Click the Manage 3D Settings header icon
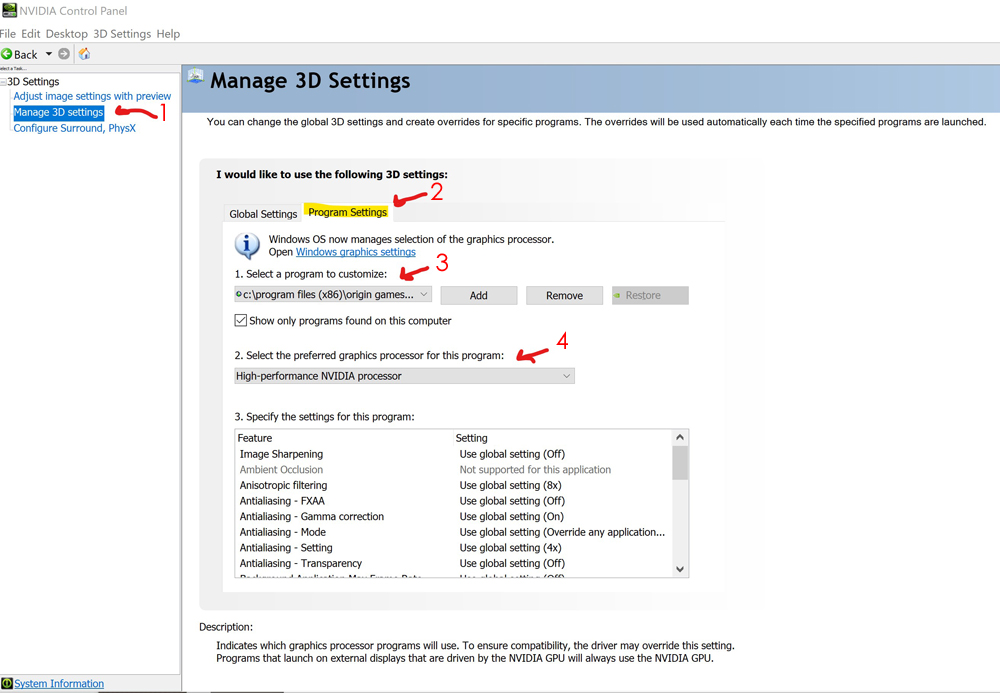Screen dimensions: 1000x693 tap(196, 79)
